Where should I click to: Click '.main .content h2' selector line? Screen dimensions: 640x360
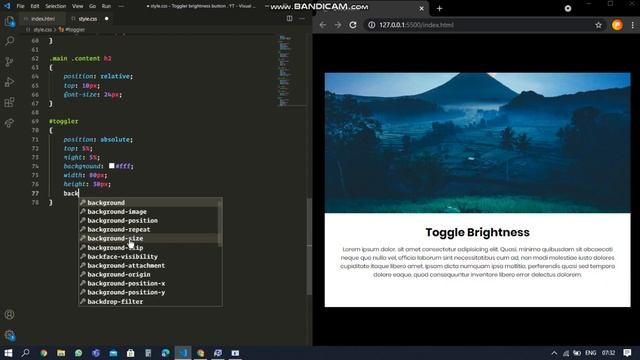click(x=80, y=58)
